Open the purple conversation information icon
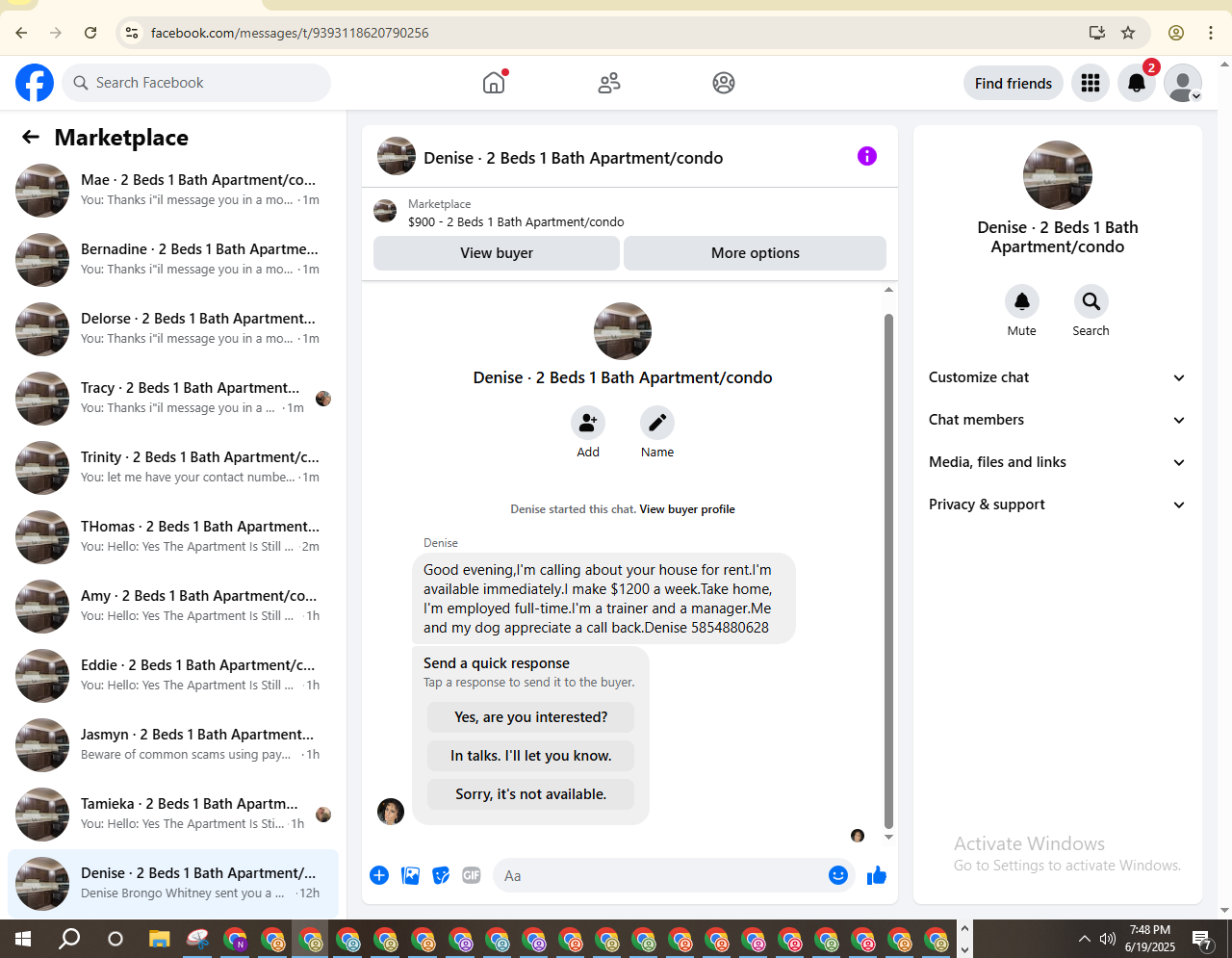Viewport: 1232px width, 958px height. (x=867, y=156)
